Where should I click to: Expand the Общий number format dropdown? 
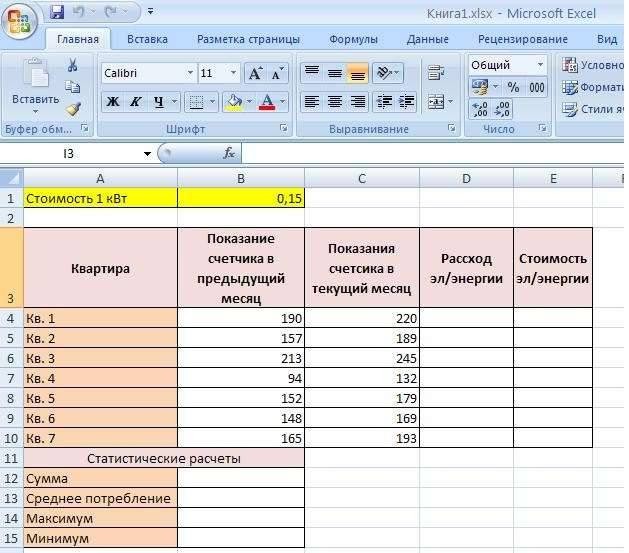(541, 64)
